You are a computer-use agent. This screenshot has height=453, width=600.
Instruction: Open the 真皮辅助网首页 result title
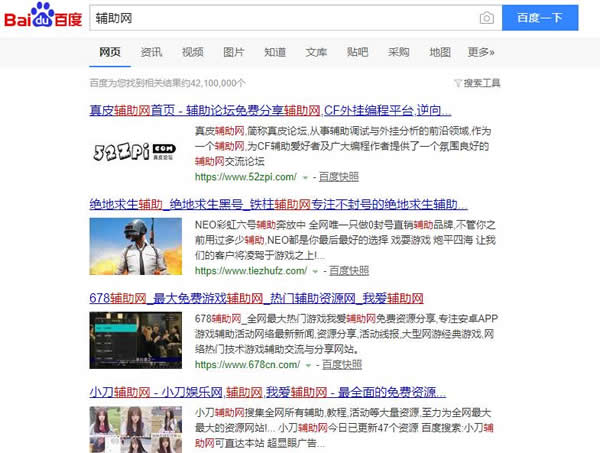pos(270,111)
